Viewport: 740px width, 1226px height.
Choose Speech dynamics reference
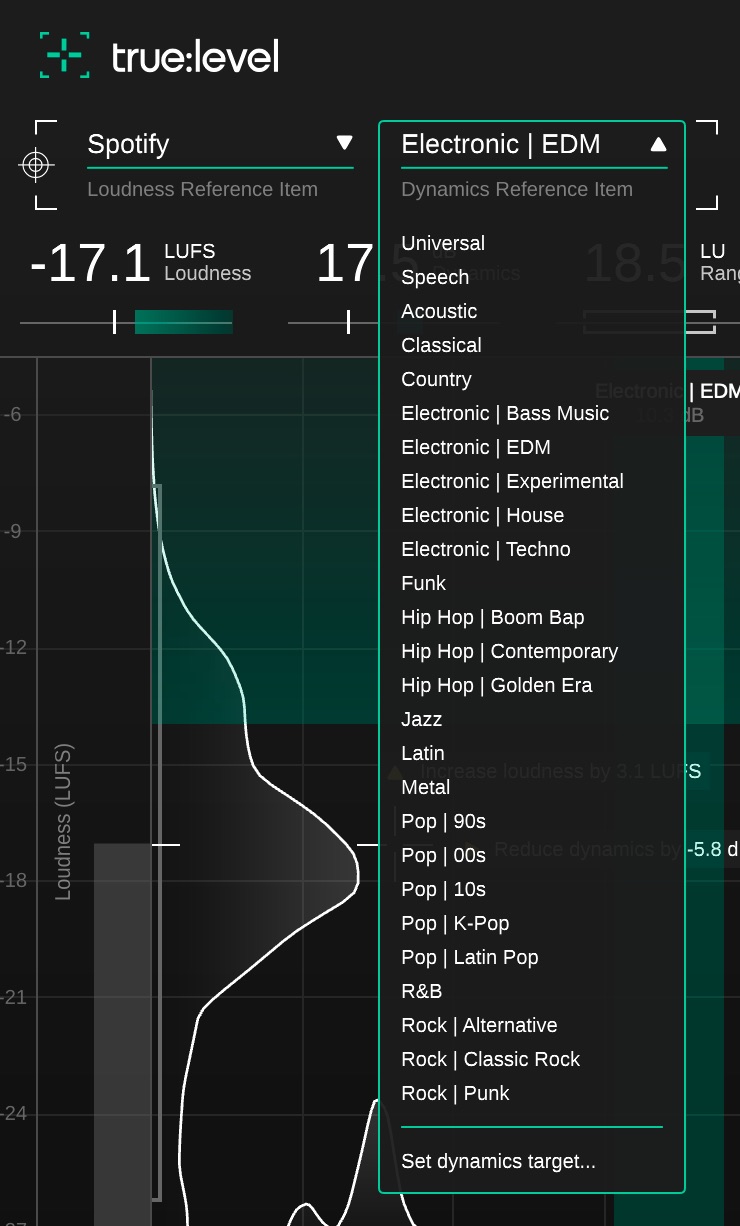coord(435,277)
